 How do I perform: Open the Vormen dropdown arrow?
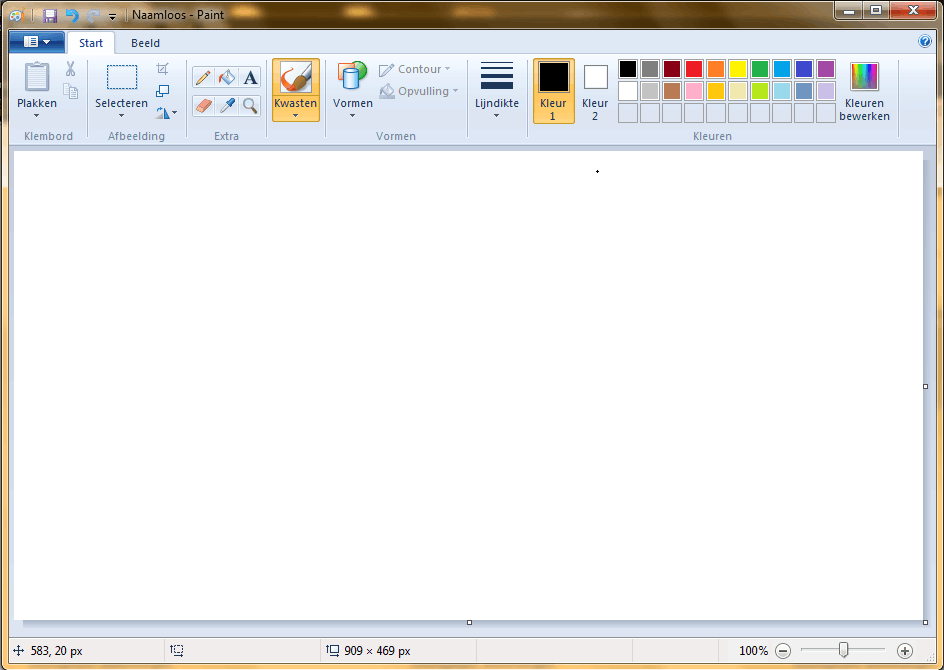[x=352, y=116]
